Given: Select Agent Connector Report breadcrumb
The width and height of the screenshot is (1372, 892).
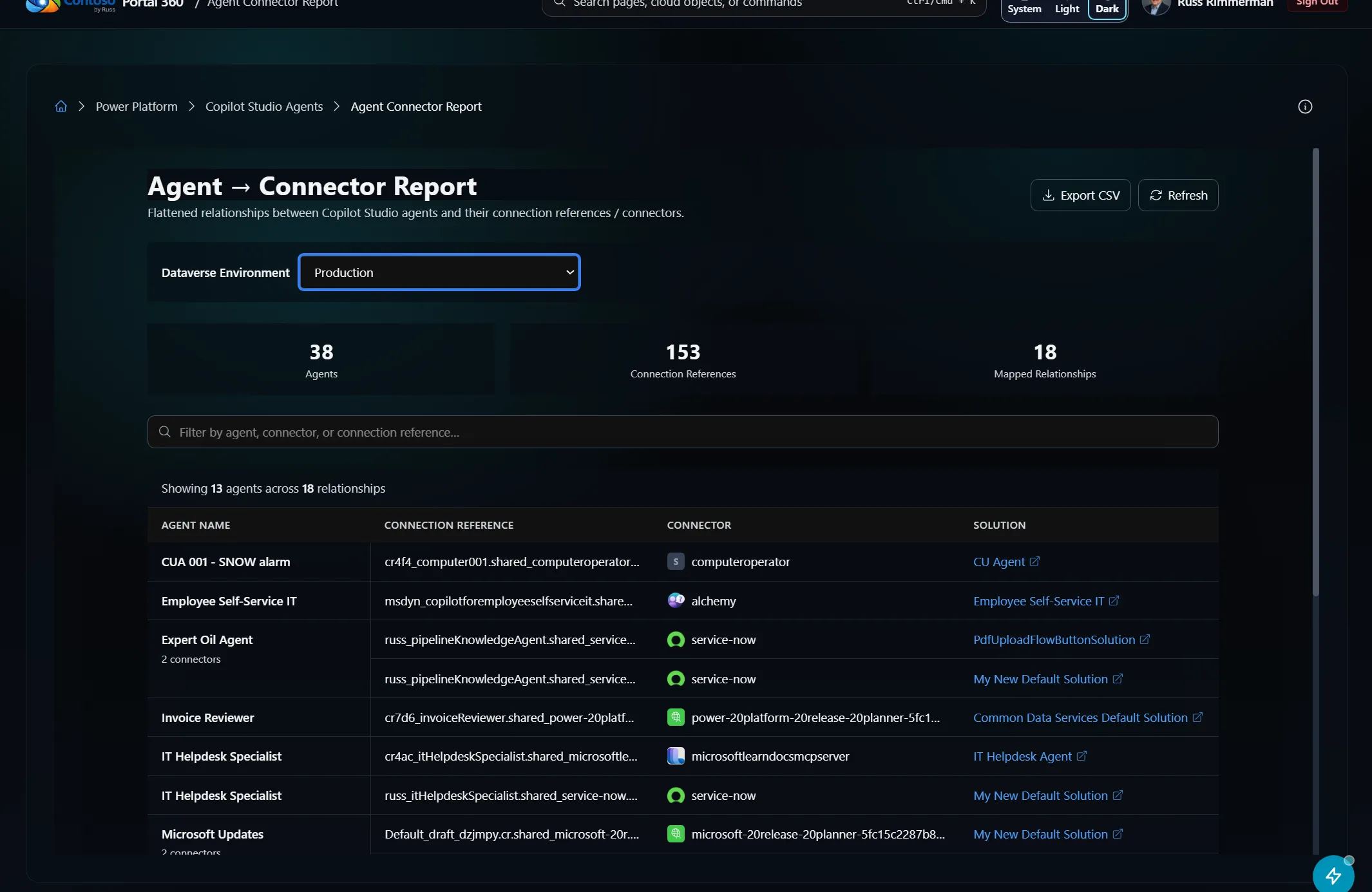Looking at the screenshot, I should (416, 106).
